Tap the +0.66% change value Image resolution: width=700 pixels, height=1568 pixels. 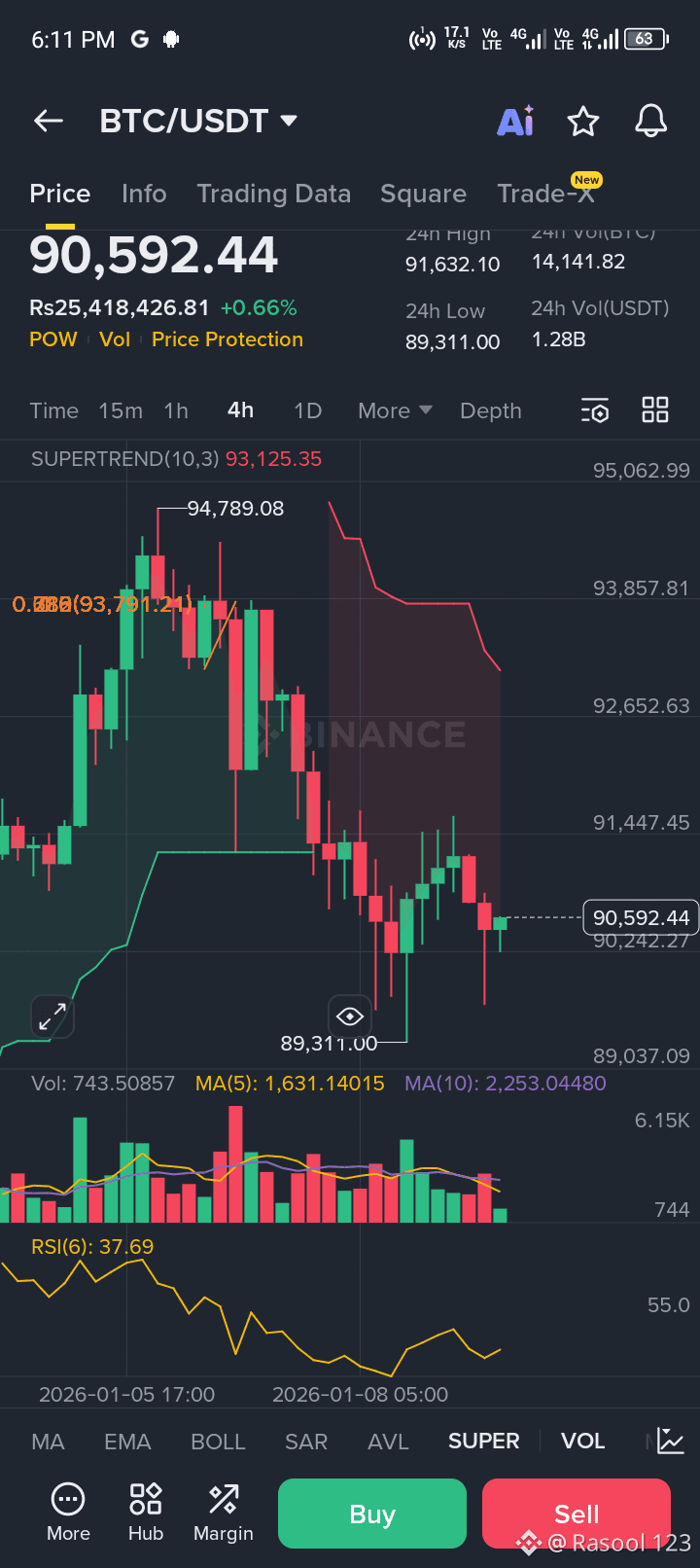coord(259,308)
